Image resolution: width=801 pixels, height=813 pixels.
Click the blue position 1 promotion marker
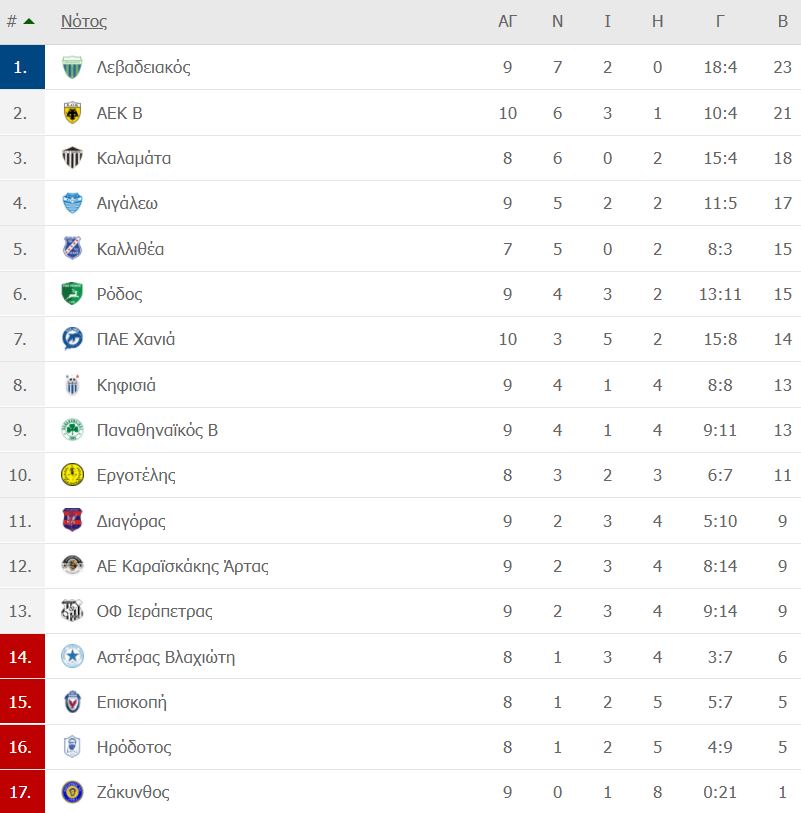[22, 67]
